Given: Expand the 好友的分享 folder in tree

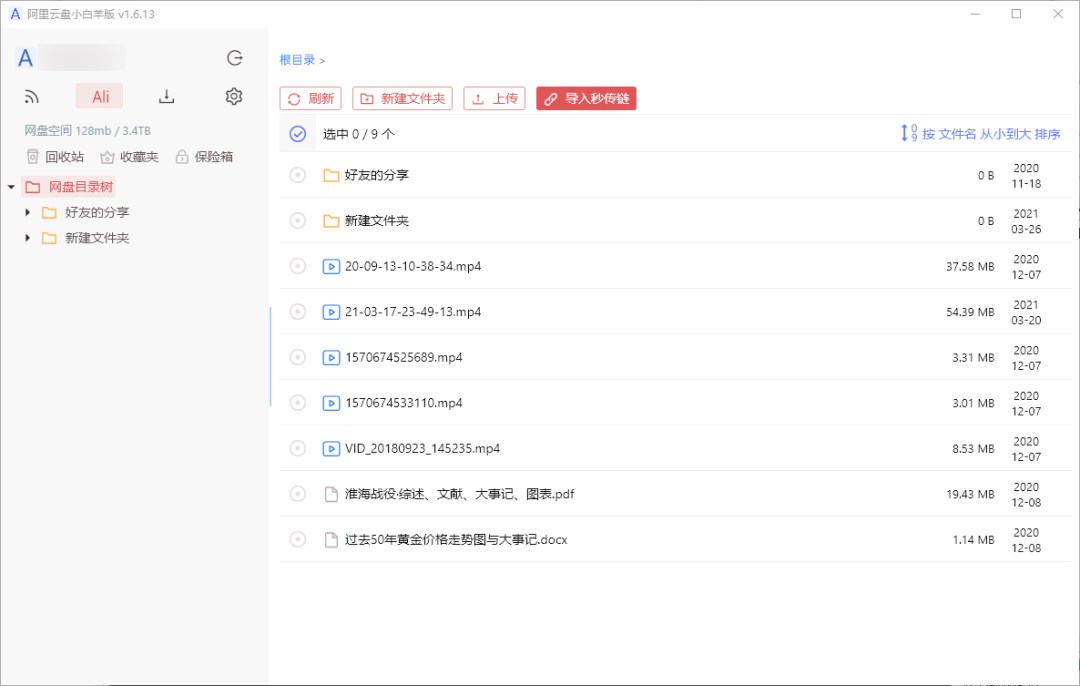Looking at the screenshot, I should [x=25, y=212].
